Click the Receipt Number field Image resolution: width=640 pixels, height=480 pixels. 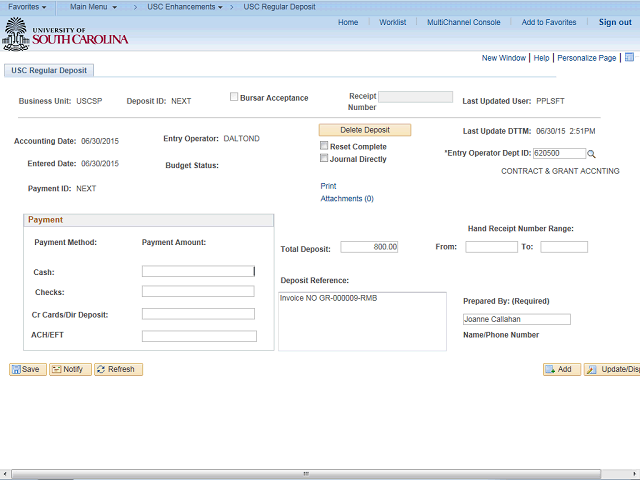pos(416,97)
